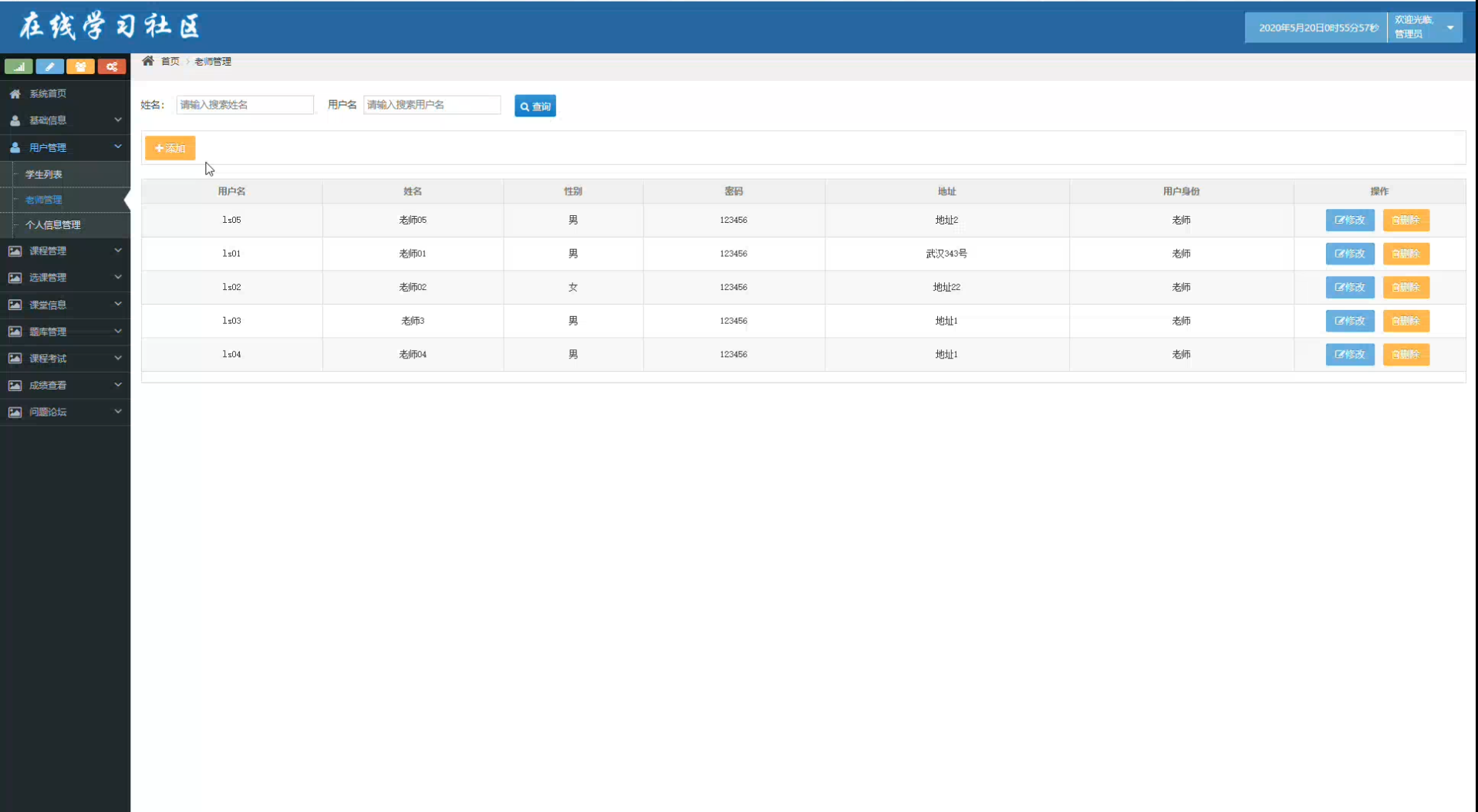
Task: Click the person icon beside 用户管理
Action: tap(15, 147)
